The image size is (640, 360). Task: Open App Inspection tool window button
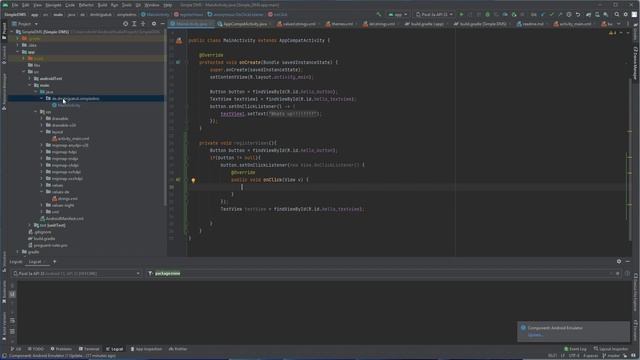pyautogui.click(x=146, y=349)
